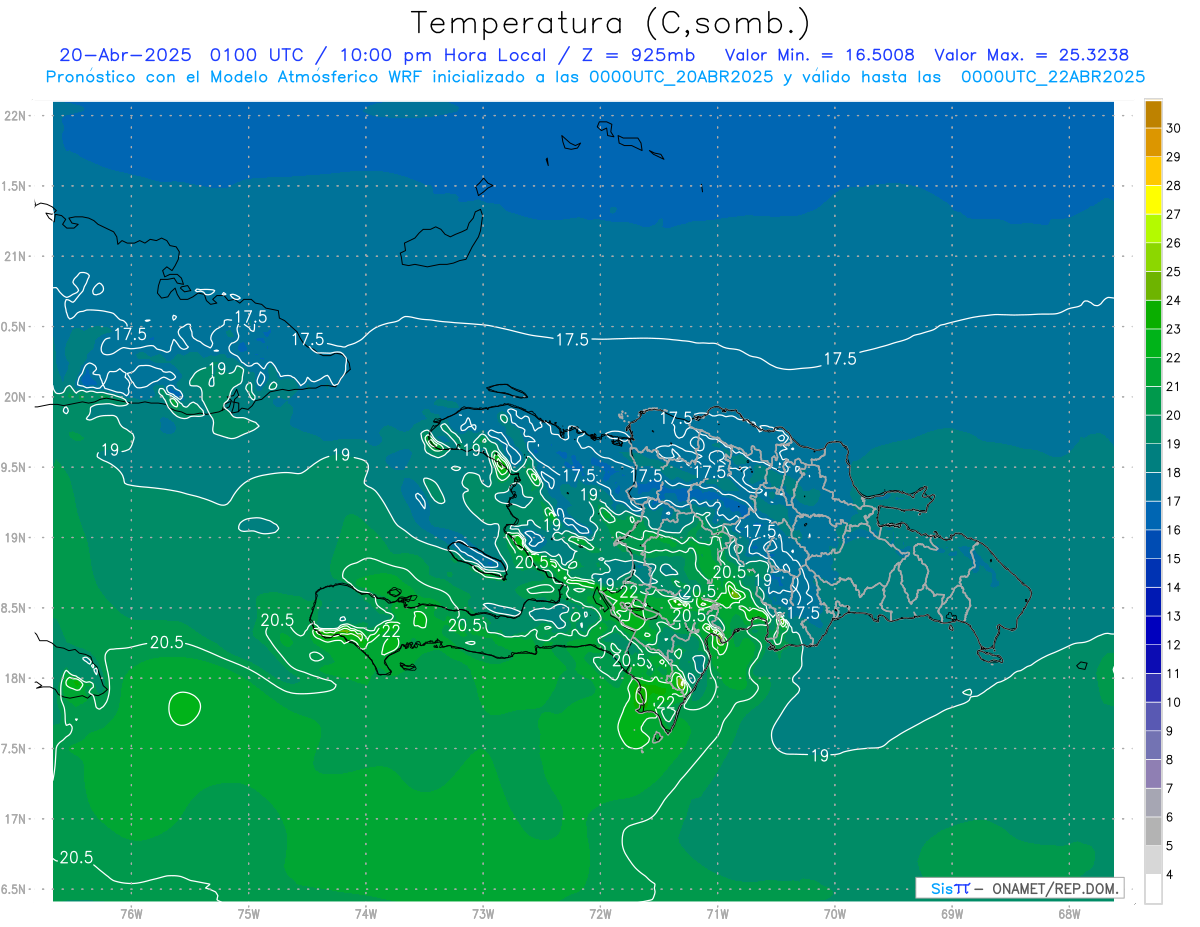
Task: Click the '22N' latitude axis label
Action: pos(16,115)
